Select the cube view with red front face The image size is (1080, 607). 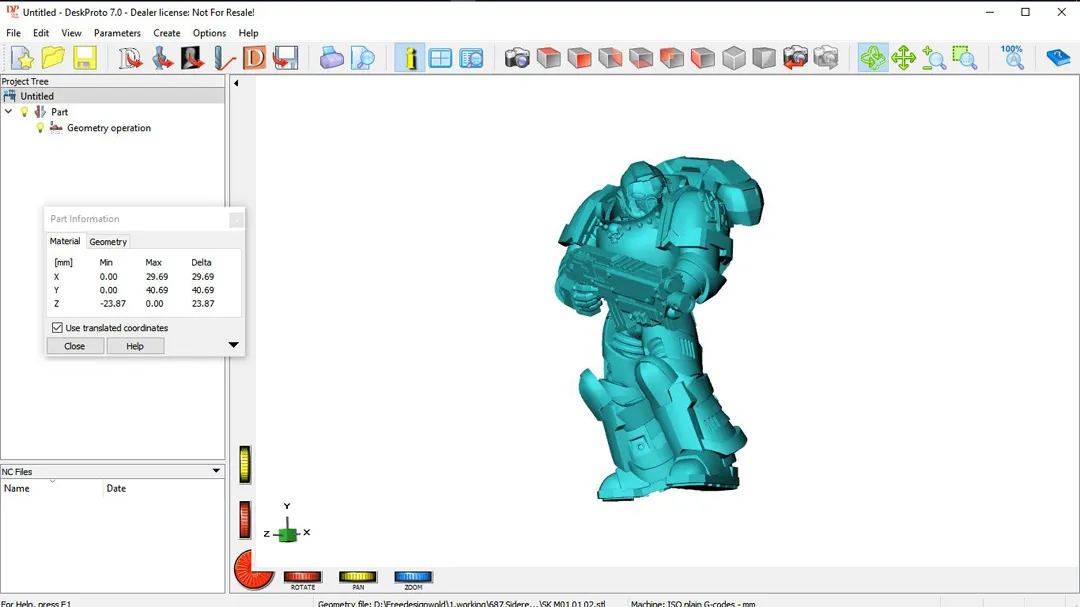click(579, 58)
